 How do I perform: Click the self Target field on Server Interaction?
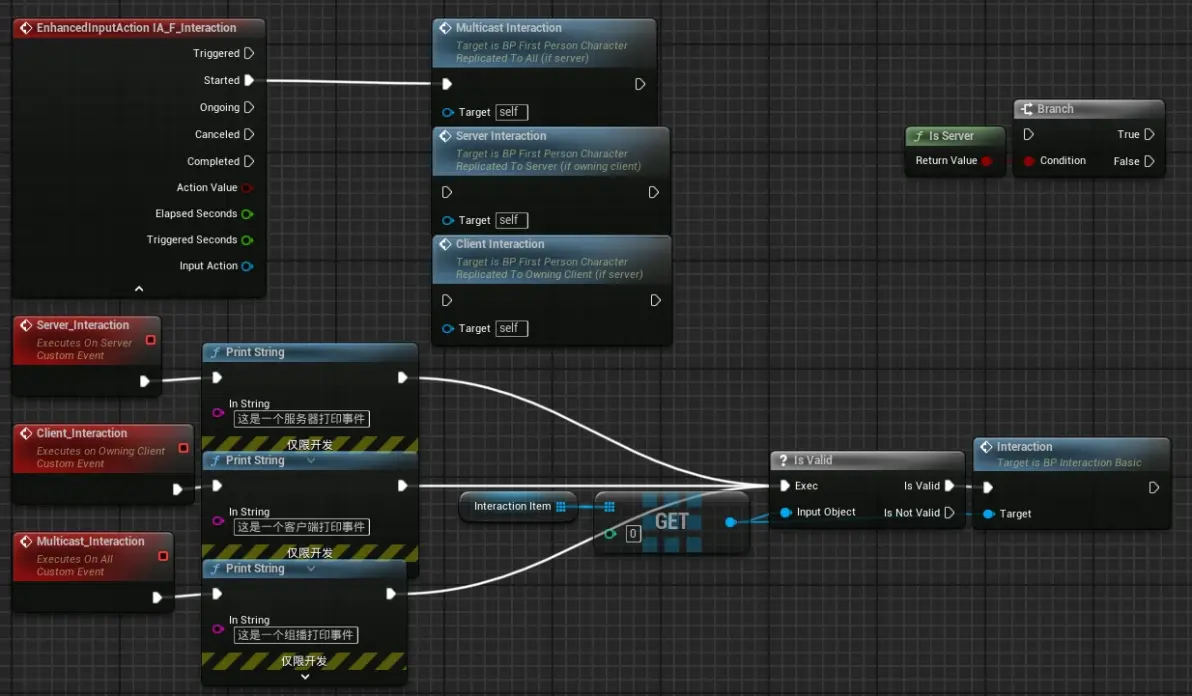[x=512, y=220]
